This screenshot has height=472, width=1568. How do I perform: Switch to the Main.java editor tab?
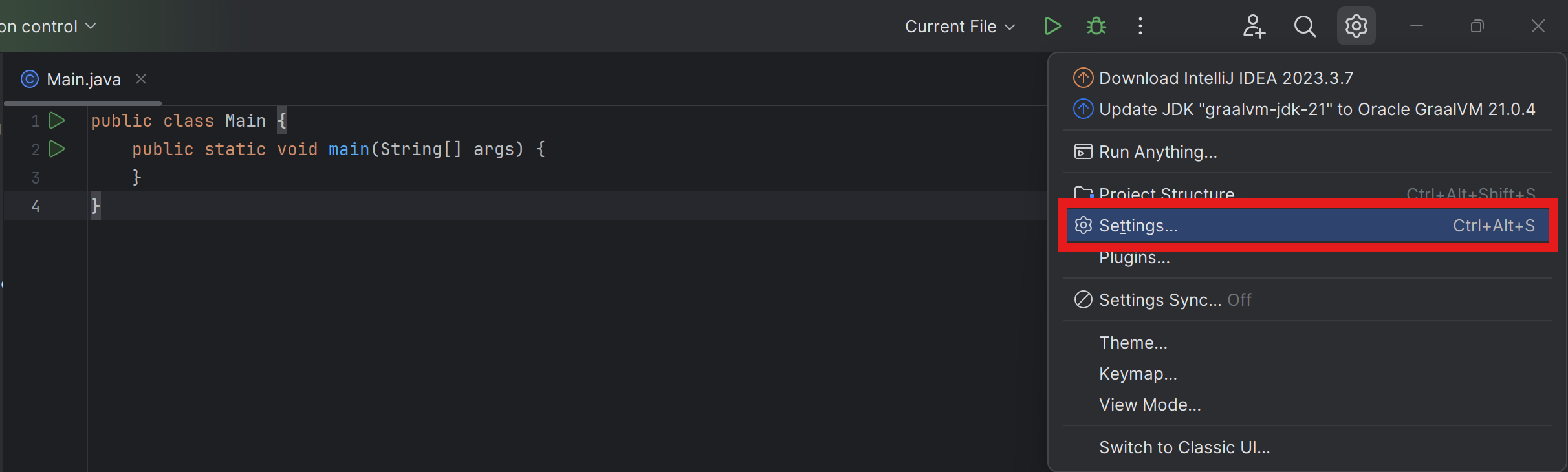click(x=83, y=79)
